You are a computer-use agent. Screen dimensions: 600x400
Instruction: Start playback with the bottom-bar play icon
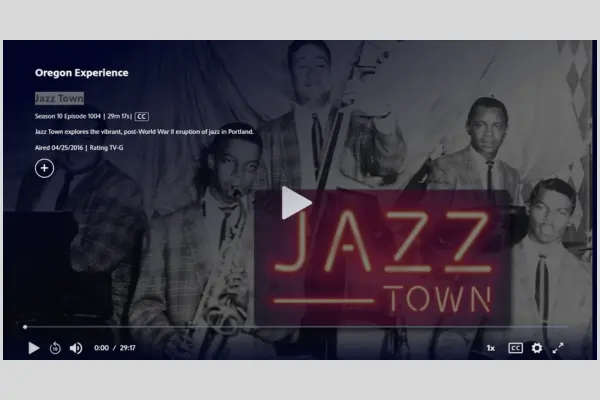[x=34, y=348]
